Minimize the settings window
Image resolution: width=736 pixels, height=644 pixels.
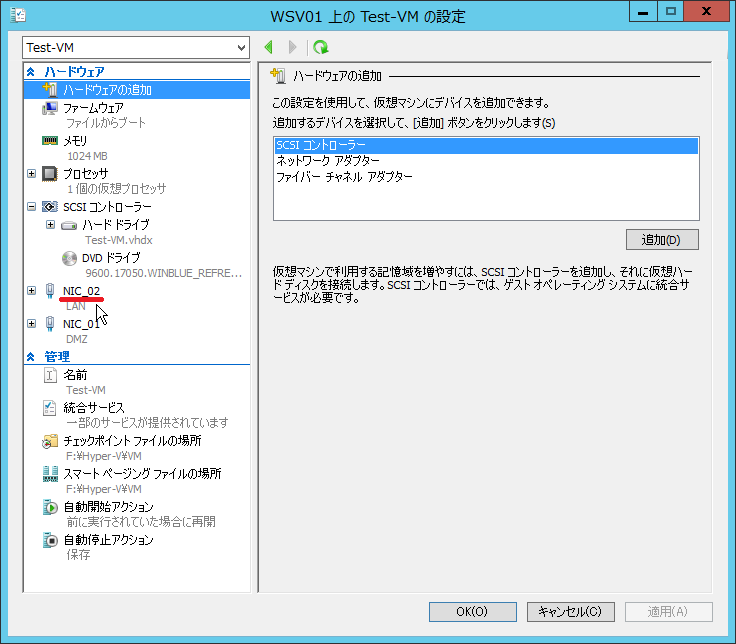(x=643, y=11)
